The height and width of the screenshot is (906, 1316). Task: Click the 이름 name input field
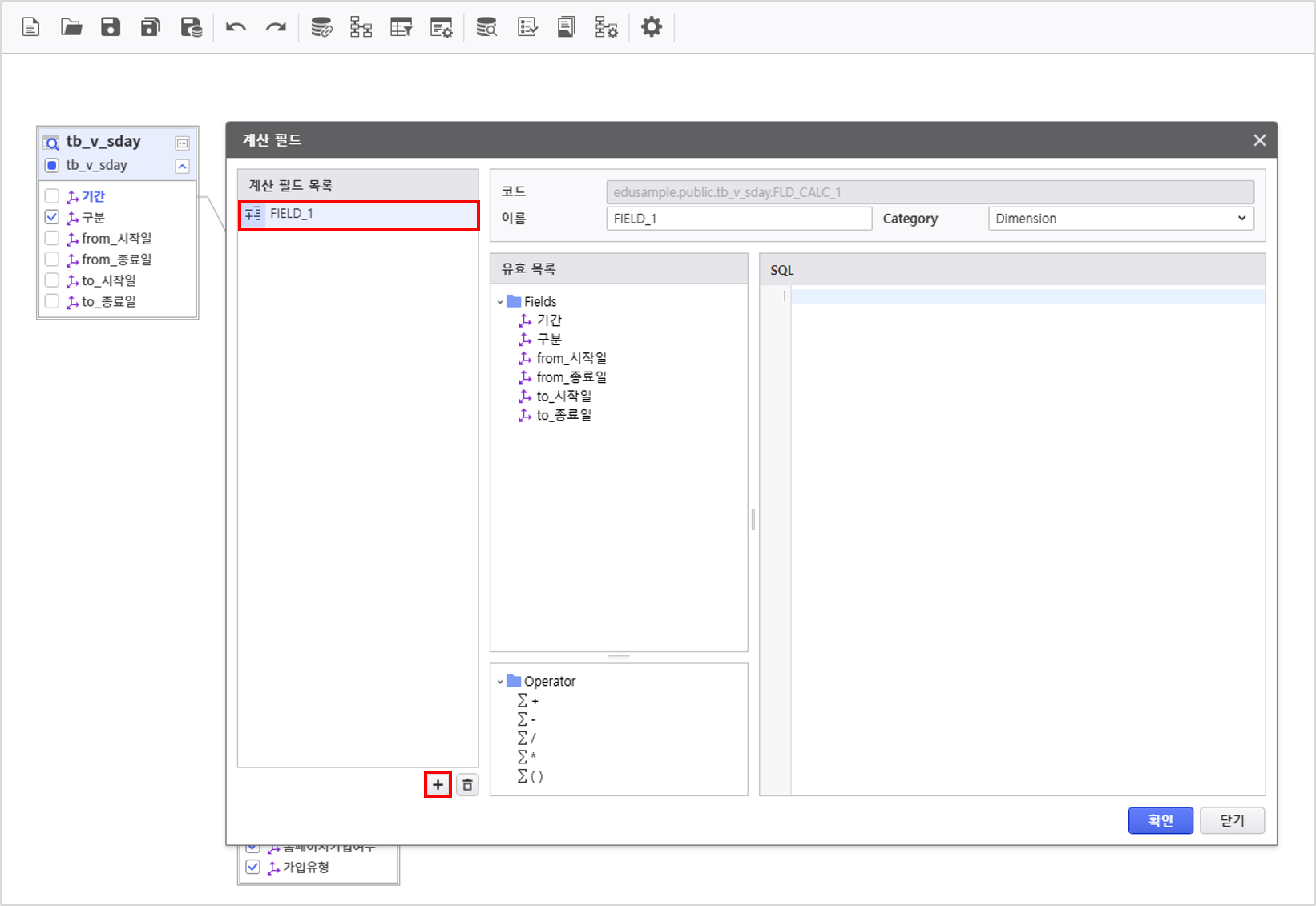click(x=739, y=219)
